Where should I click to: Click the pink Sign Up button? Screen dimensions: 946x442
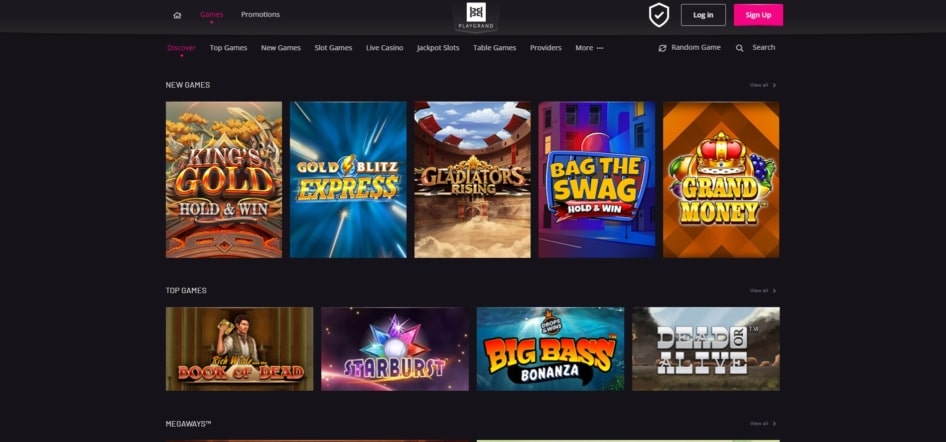pos(758,15)
